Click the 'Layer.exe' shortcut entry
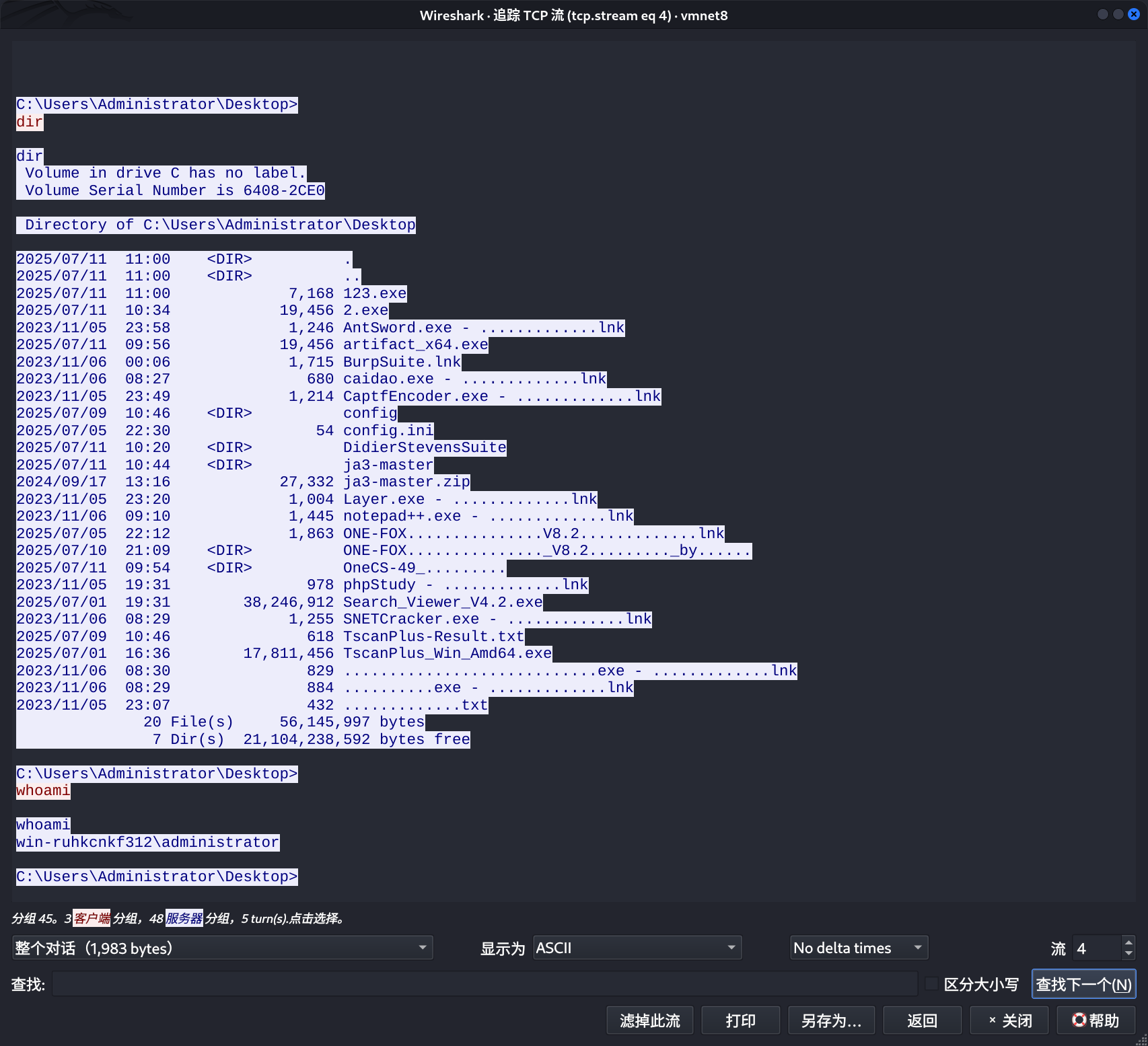1148x1046 pixels. [x=470, y=499]
